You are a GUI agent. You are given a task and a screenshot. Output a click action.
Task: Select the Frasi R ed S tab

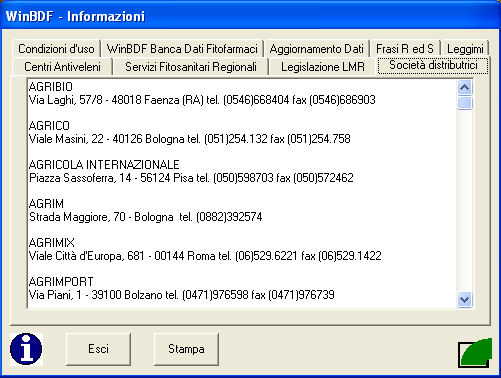405,49
